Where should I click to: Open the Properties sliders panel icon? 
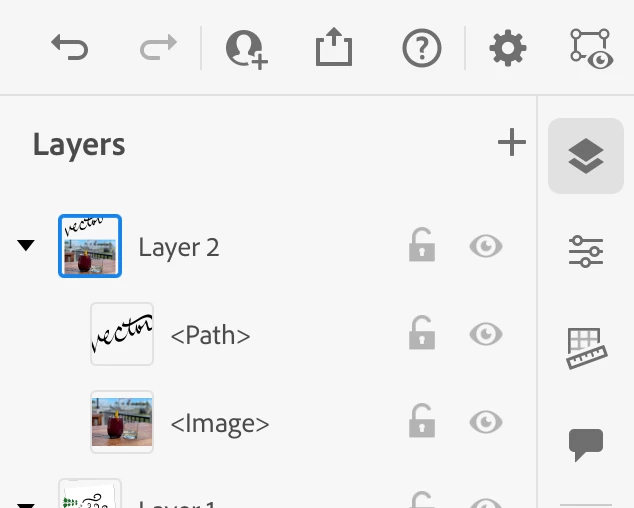[586, 252]
